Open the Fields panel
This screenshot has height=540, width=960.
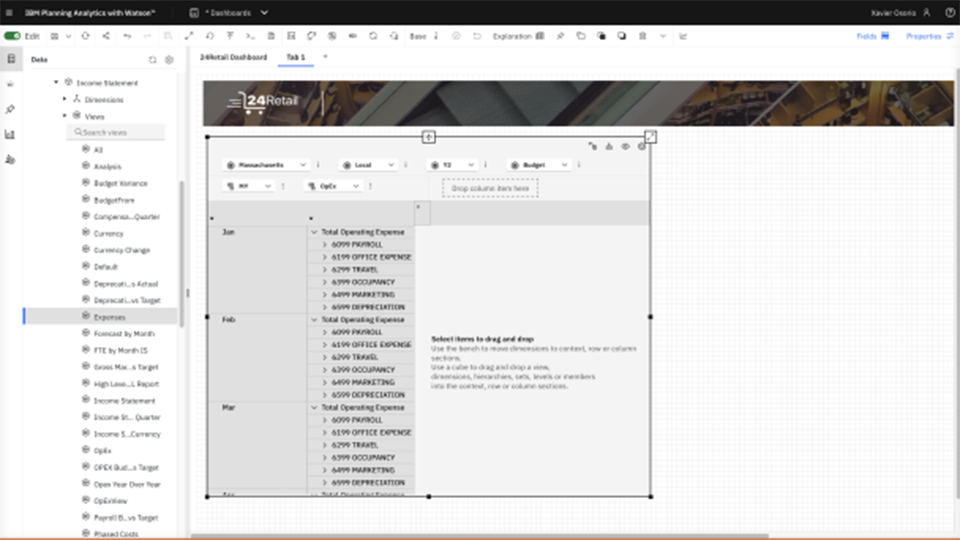pos(872,36)
